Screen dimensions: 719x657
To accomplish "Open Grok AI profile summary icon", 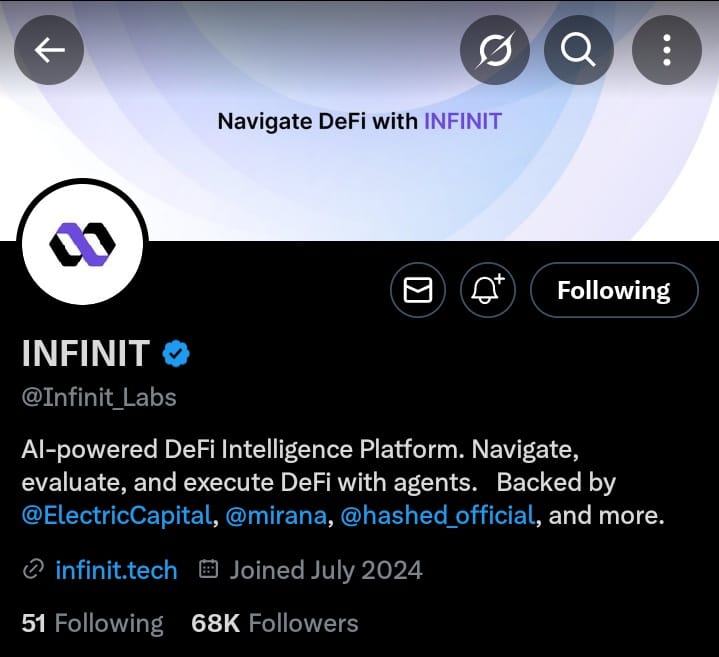I will pos(495,50).
